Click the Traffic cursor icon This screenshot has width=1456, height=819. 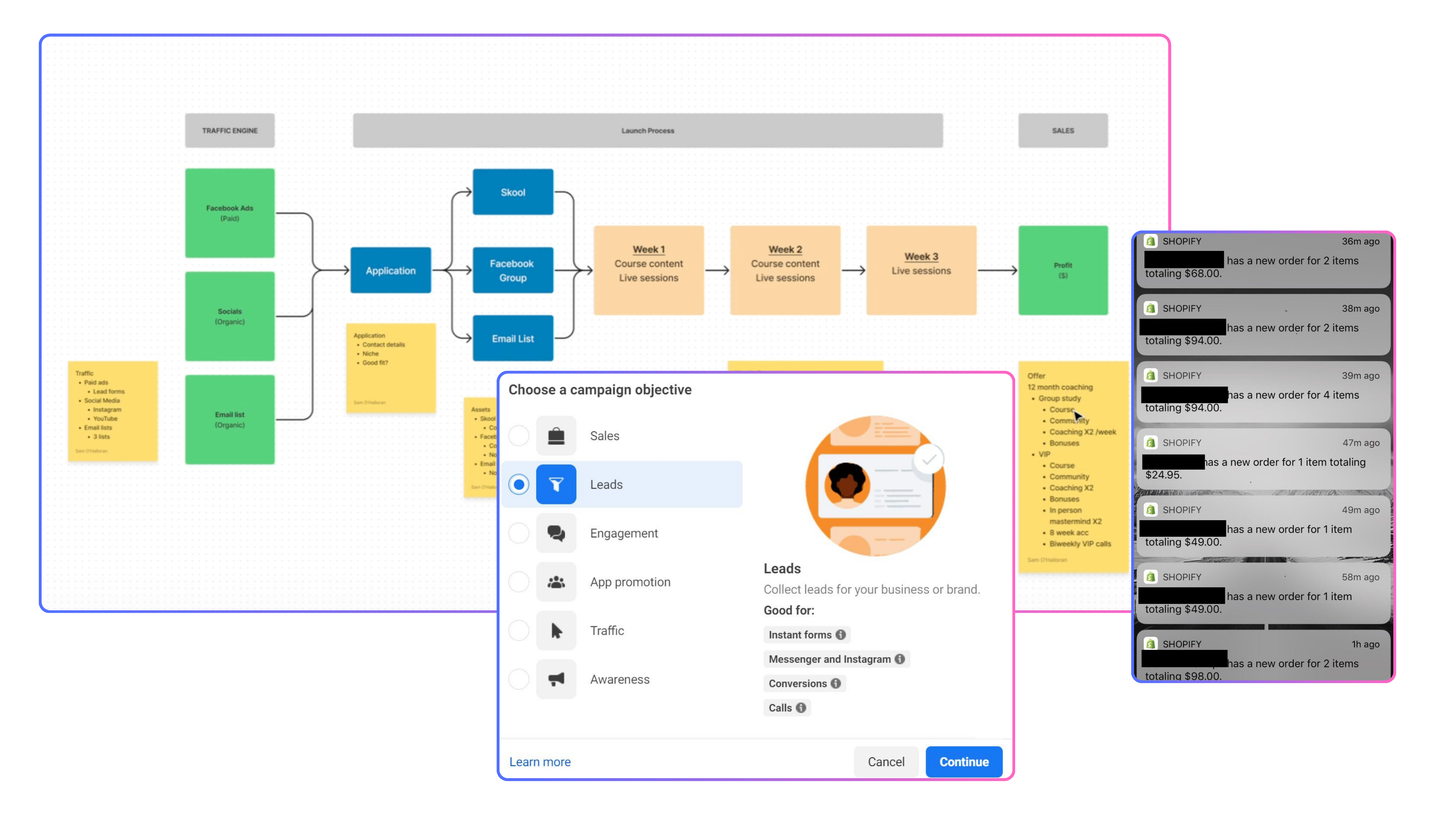(x=556, y=630)
